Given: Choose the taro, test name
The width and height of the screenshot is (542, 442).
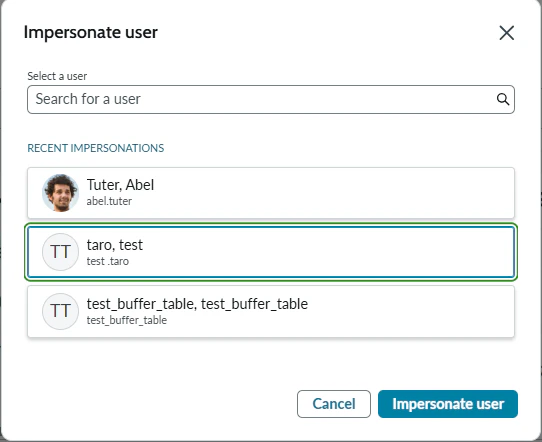Looking at the screenshot, I should click(x=115, y=245).
